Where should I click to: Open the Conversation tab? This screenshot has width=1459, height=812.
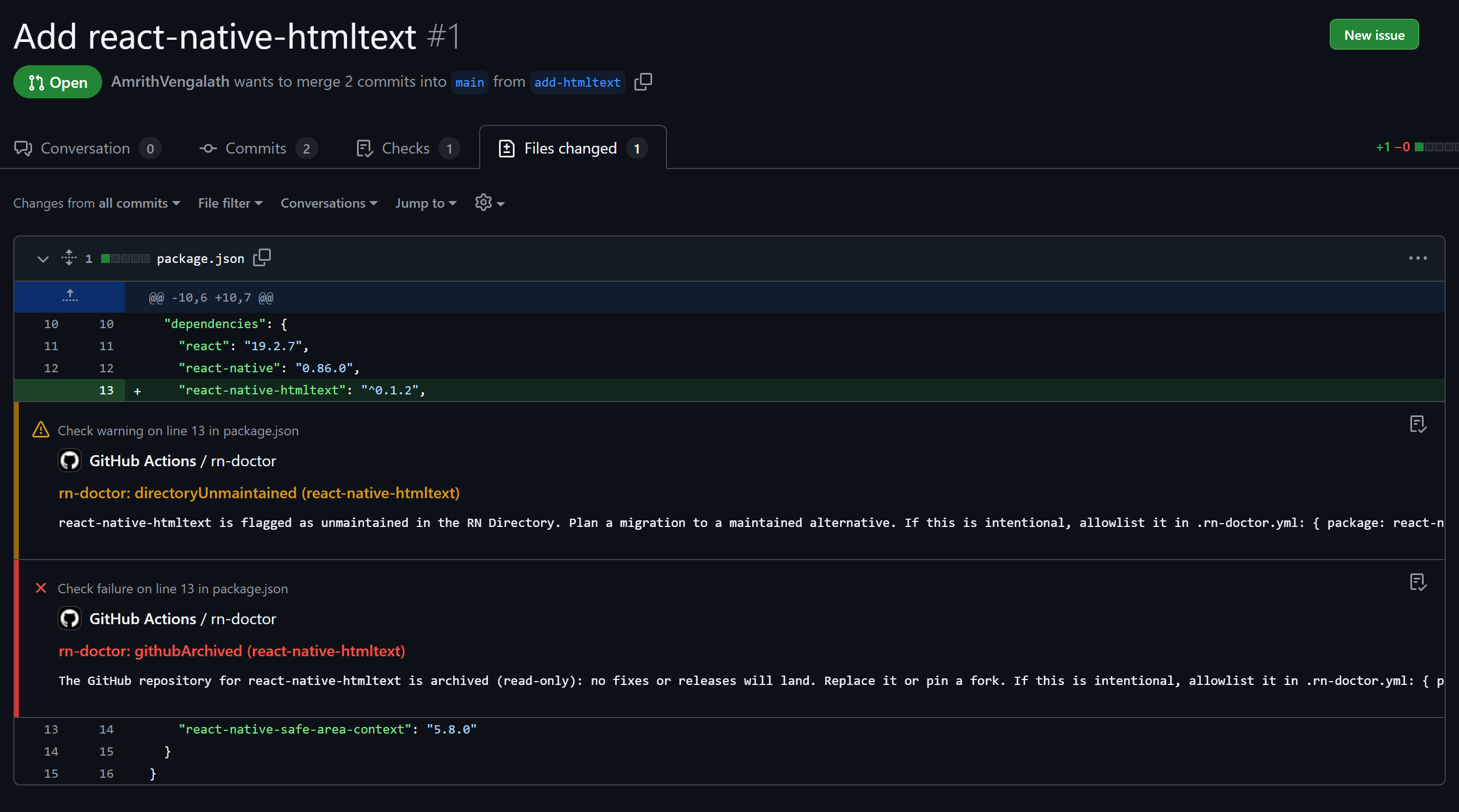[x=87, y=149]
